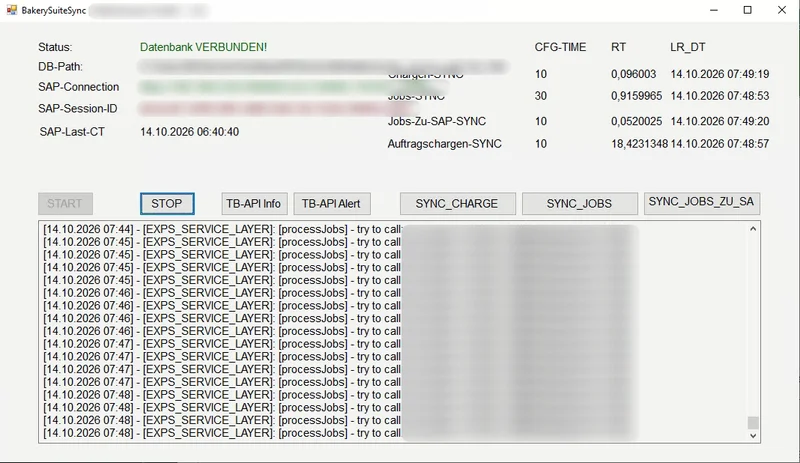Viewport: 800px width, 463px height.
Task: Click the disabled START button
Action: pos(65,204)
